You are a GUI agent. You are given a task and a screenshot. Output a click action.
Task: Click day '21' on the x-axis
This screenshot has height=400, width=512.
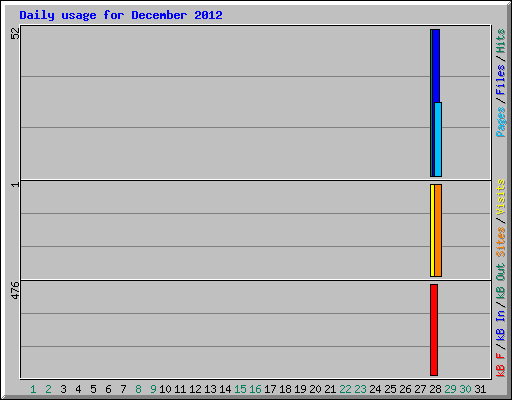click(330, 389)
